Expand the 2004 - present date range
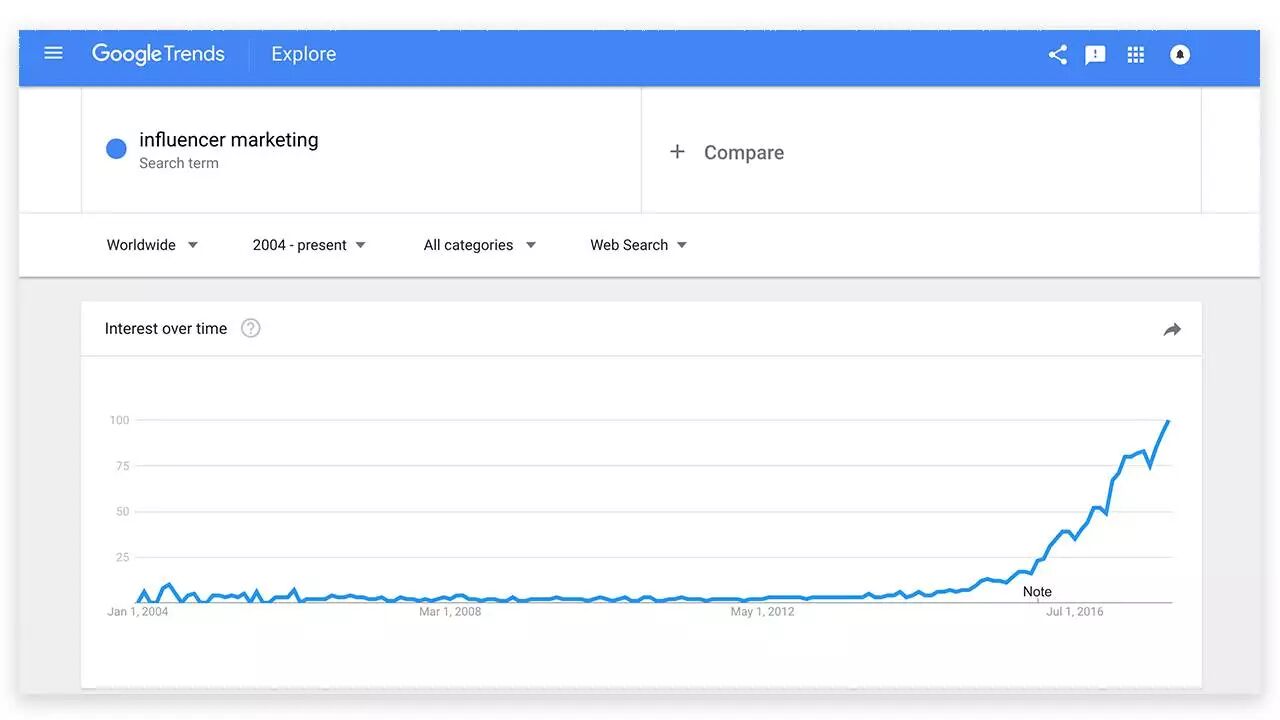 (309, 245)
